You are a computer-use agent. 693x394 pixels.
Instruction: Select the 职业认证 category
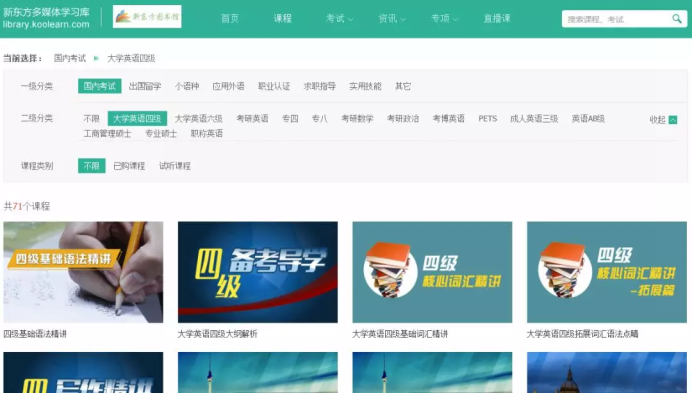click(274, 86)
